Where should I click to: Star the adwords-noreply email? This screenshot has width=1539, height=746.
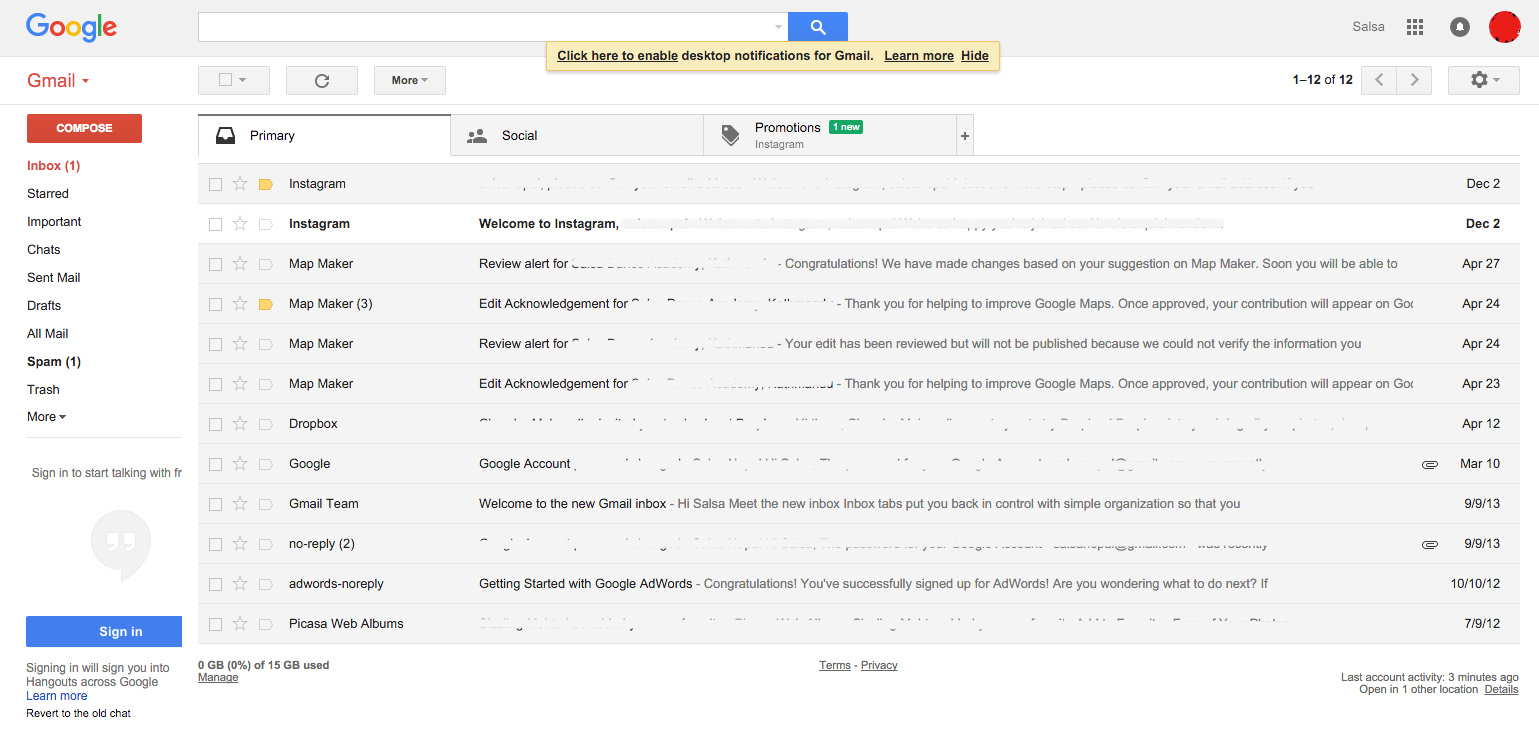pyautogui.click(x=240, y=584)
